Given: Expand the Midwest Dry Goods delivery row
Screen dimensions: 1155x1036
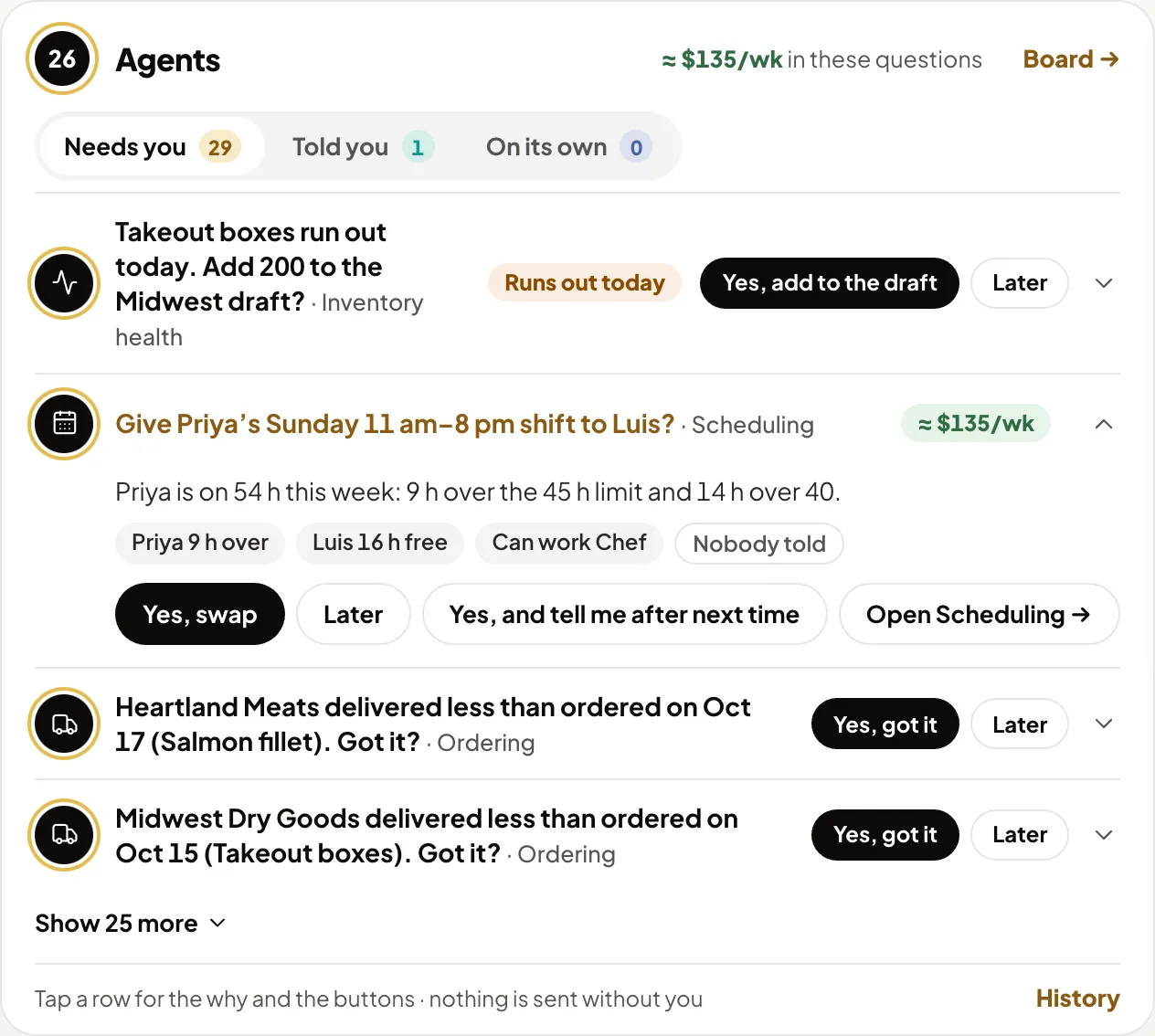Looking at the screenshot, I should pyautogui.click(x=1104, y=835).
